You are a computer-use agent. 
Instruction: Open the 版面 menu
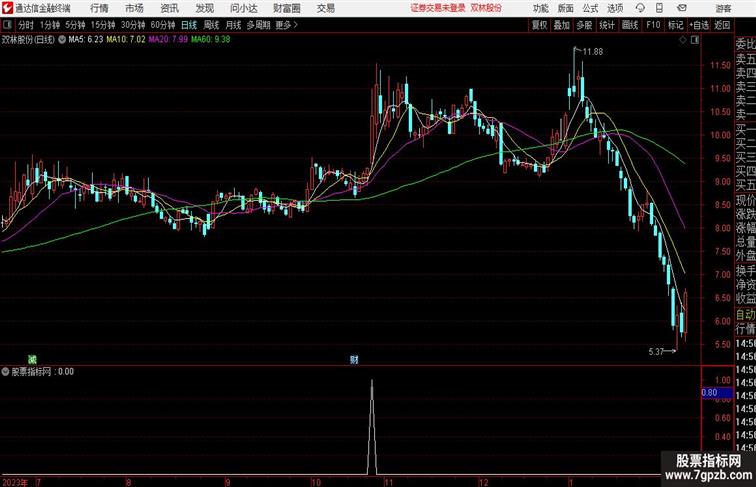(566, 8)
